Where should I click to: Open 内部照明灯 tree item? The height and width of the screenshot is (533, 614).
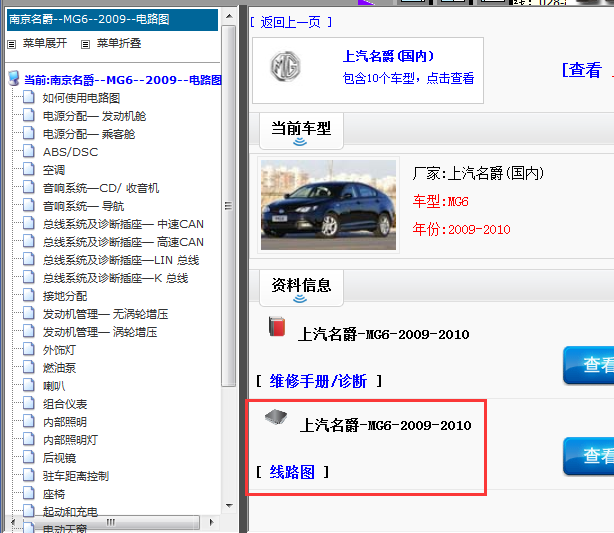pos(70,440)
